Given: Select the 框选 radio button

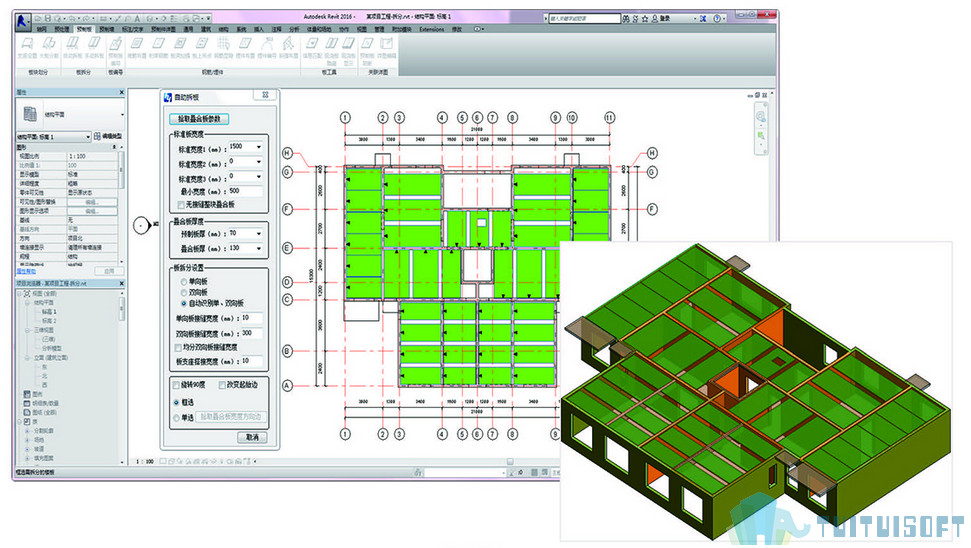Looking at the screenshot, I should click(x=176, y=402).
